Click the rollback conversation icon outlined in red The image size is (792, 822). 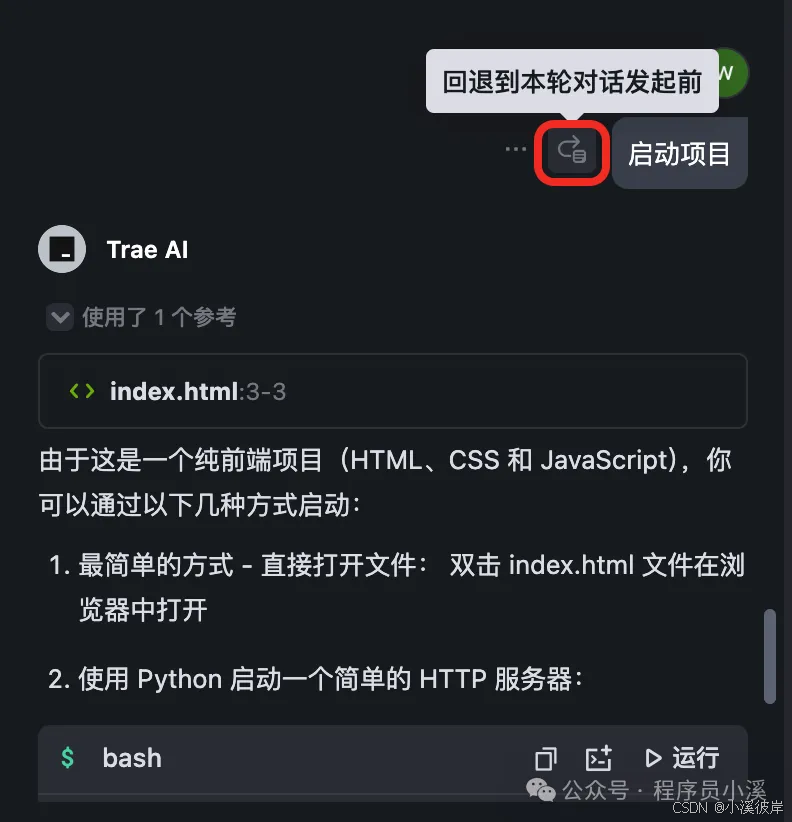pyautogui.click(x=571, y=153)
